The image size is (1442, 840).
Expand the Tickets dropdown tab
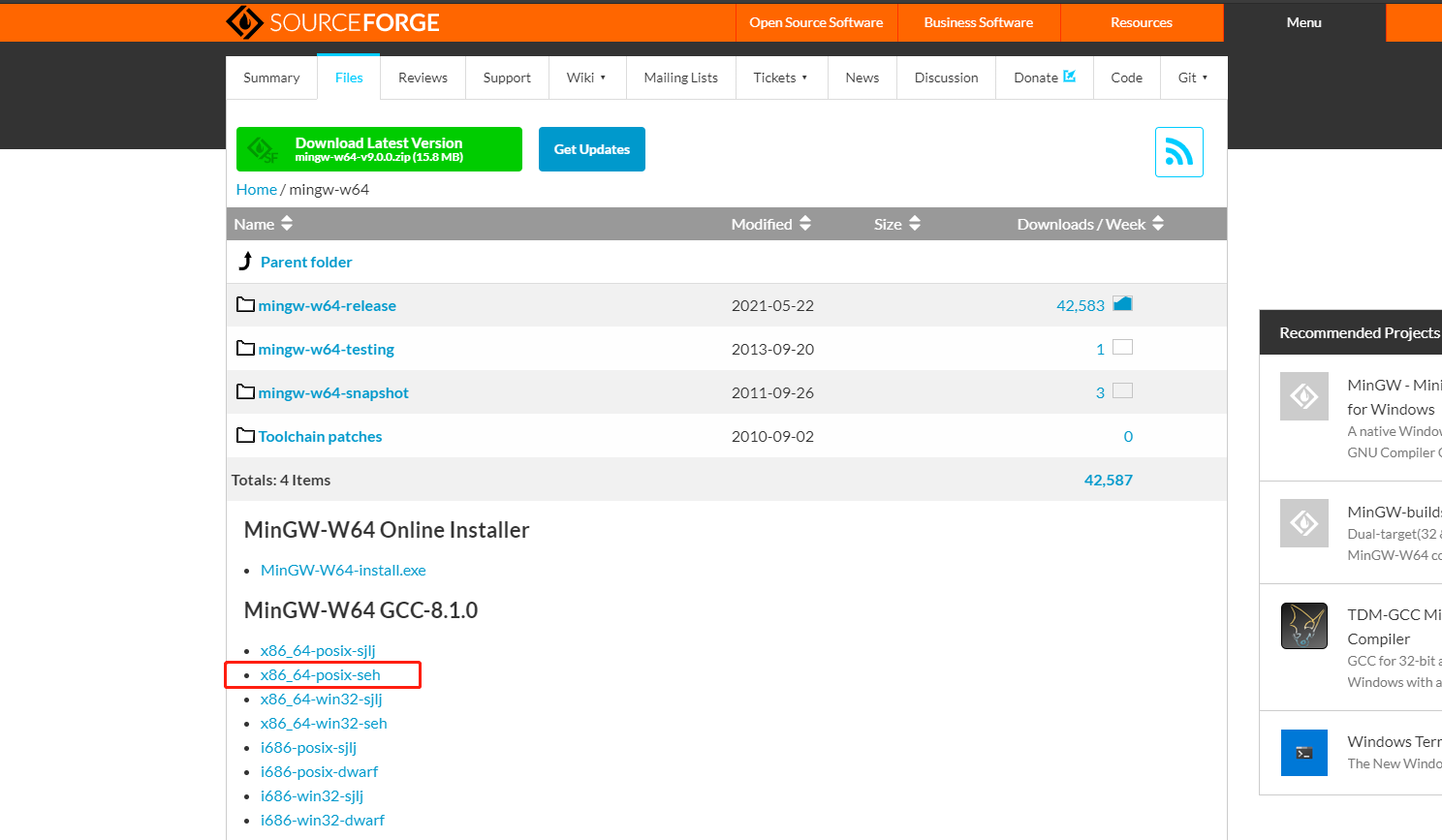(781, 78)
